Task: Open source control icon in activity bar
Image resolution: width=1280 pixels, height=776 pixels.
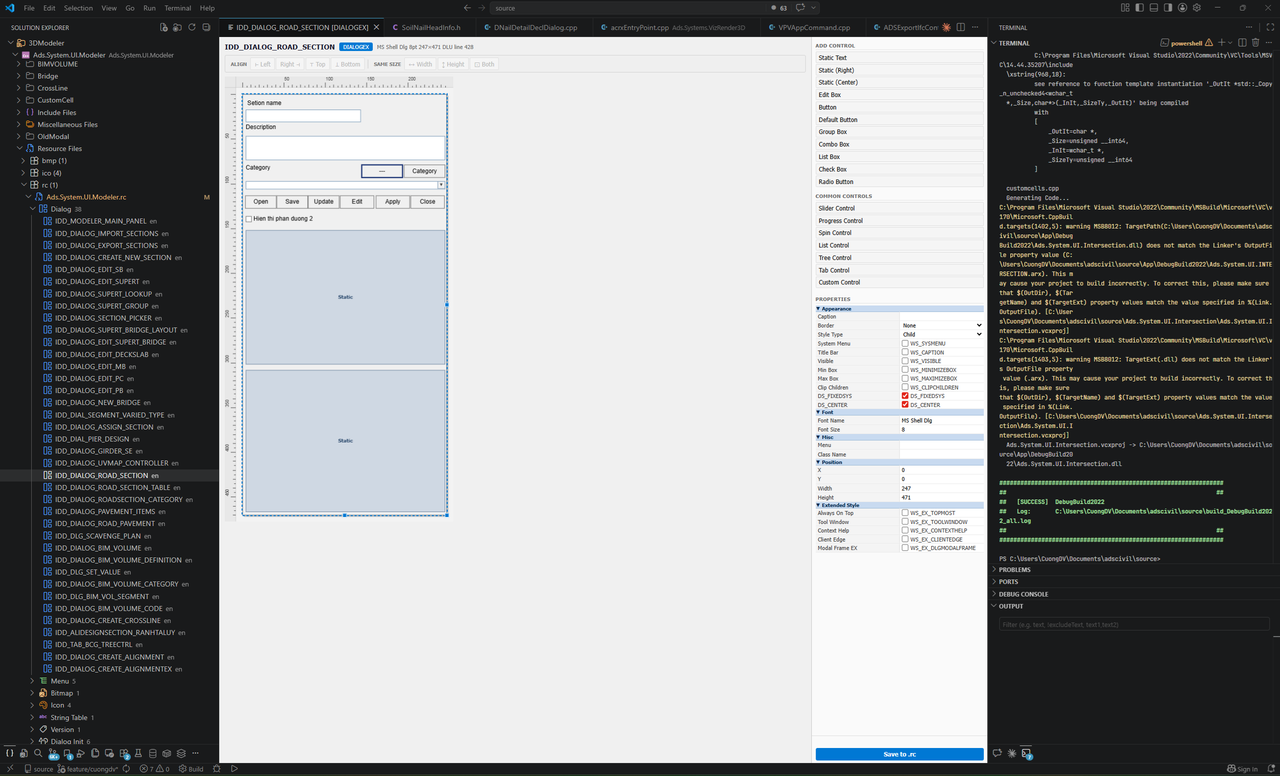Action: point(53,753)
